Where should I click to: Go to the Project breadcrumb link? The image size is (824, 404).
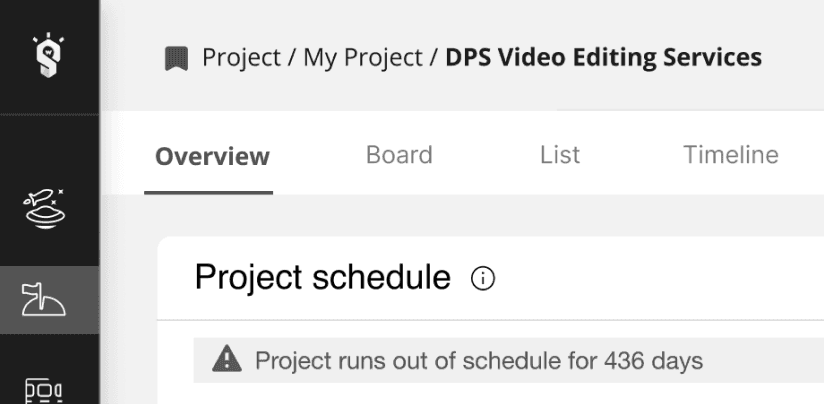coord(242,58)
